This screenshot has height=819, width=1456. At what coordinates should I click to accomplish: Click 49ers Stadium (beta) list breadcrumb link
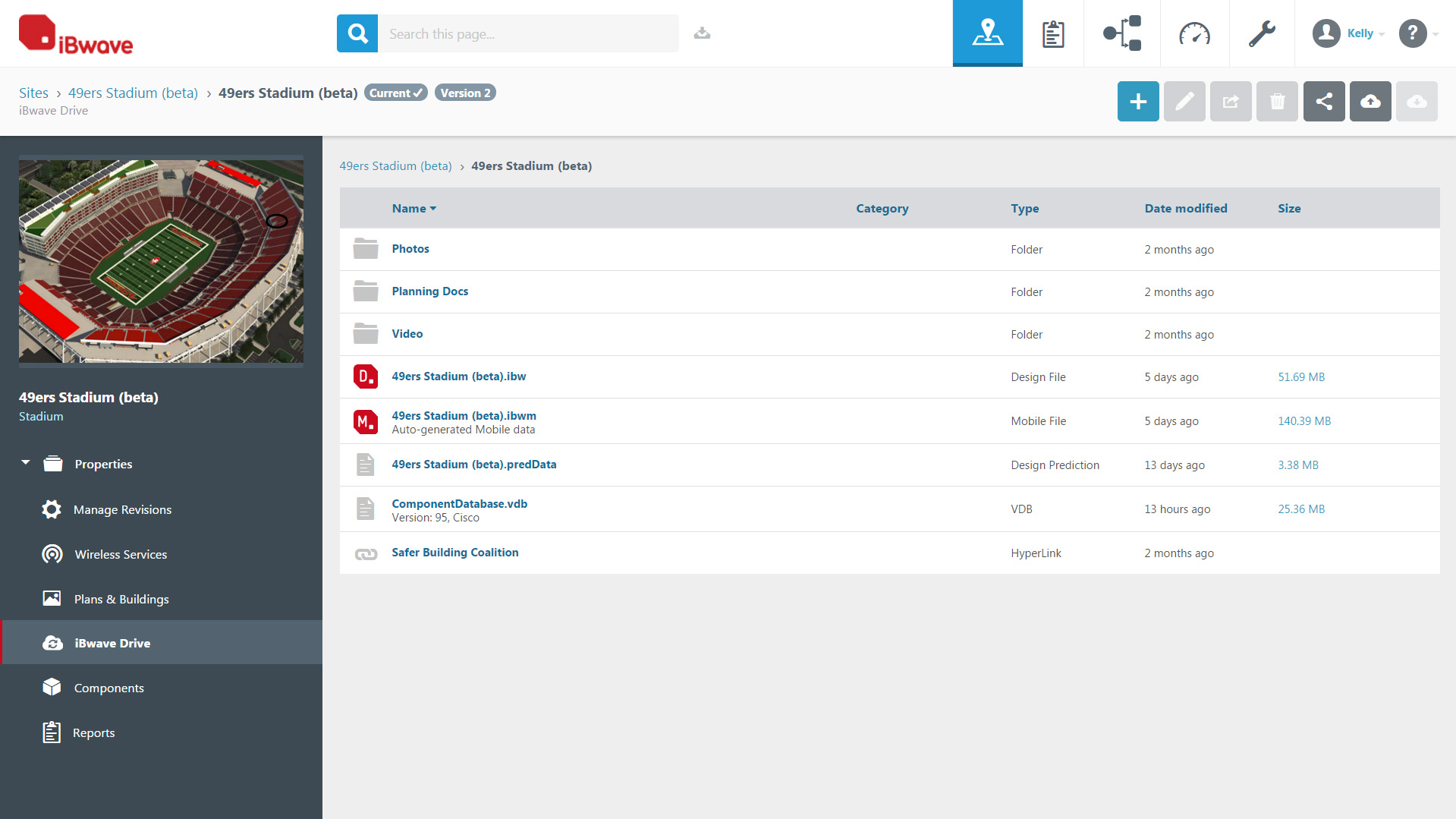point(395,165)
